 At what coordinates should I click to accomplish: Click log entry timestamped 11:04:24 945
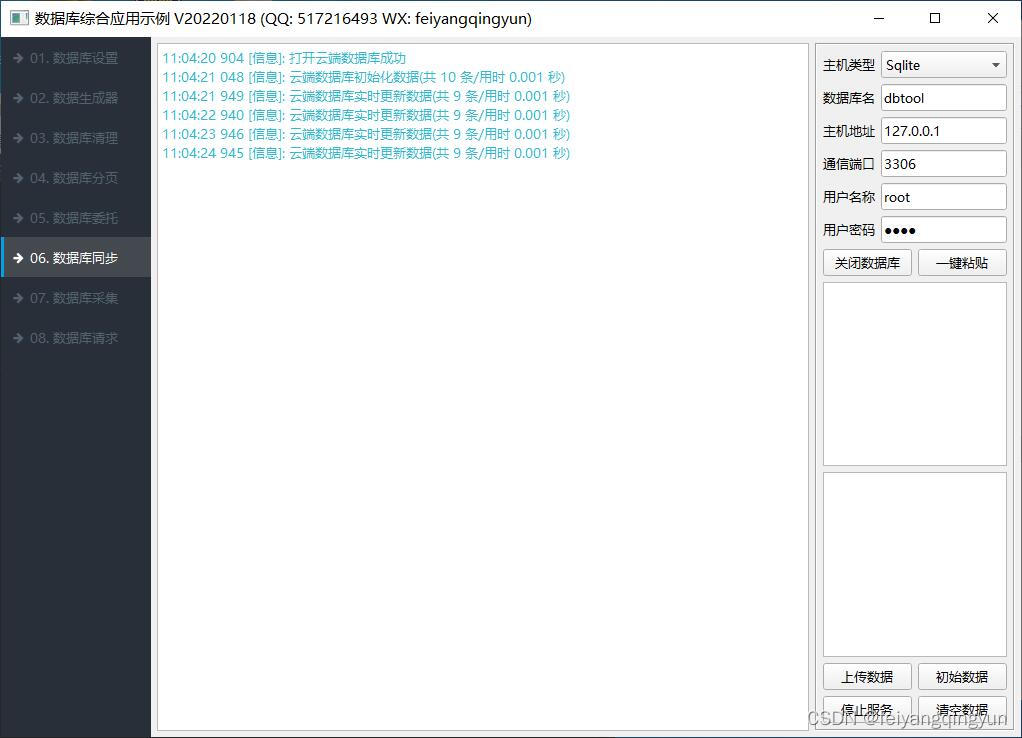point(366,153)
